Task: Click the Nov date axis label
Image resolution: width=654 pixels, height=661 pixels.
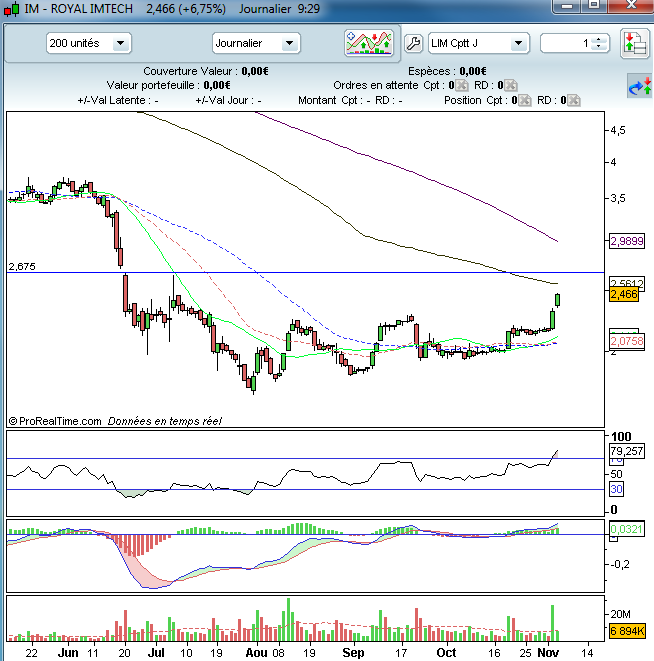Action: 548,653
